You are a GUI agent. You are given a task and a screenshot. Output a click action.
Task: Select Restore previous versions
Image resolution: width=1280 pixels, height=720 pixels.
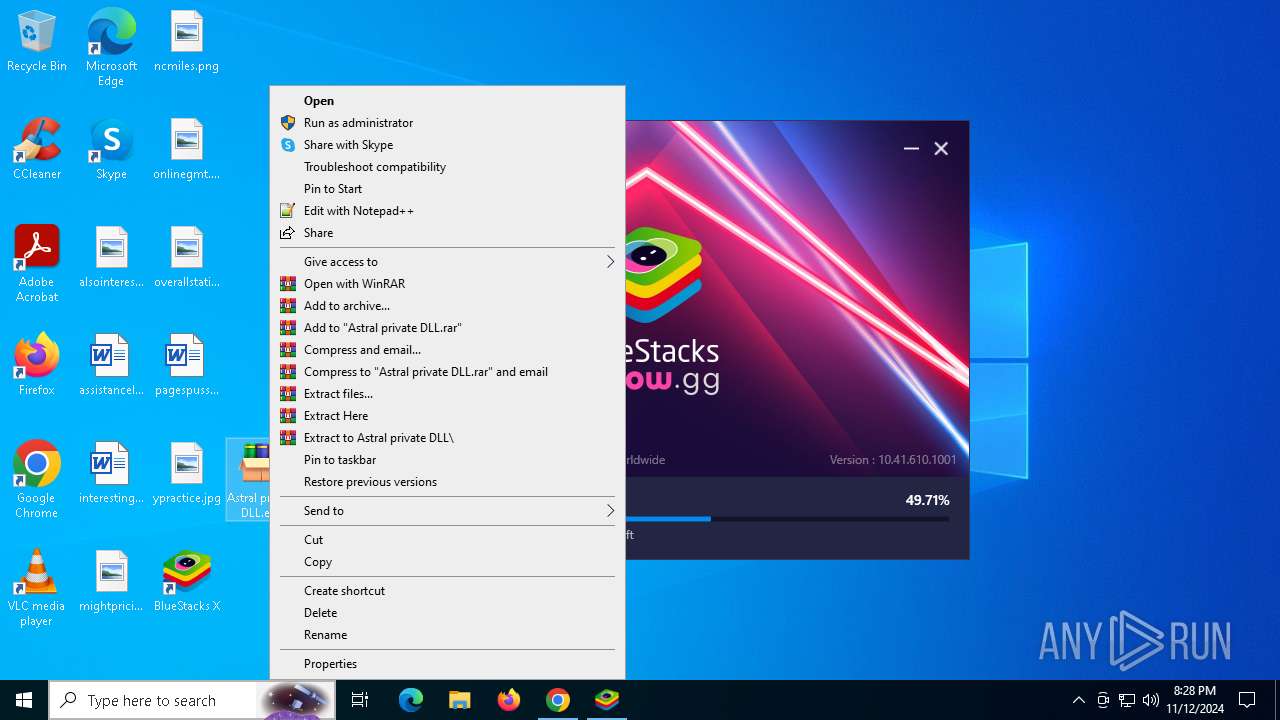(447, 482)
